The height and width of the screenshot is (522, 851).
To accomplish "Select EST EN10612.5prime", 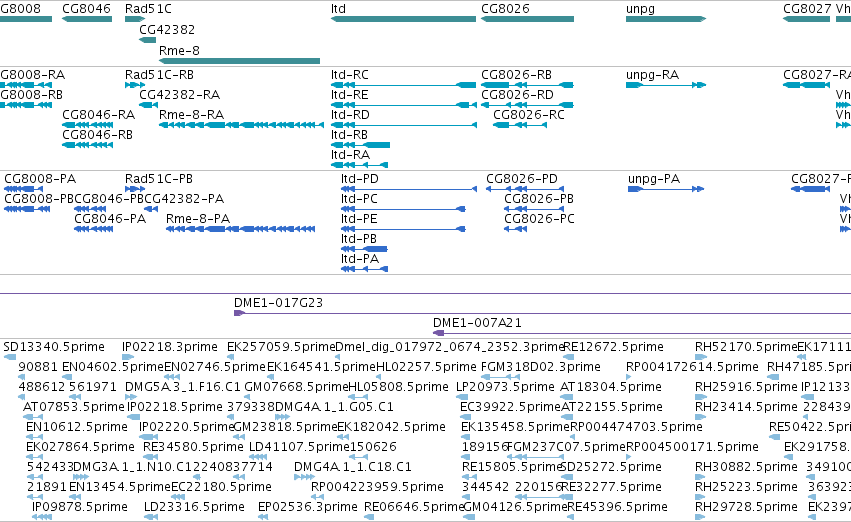I will 34,437.
